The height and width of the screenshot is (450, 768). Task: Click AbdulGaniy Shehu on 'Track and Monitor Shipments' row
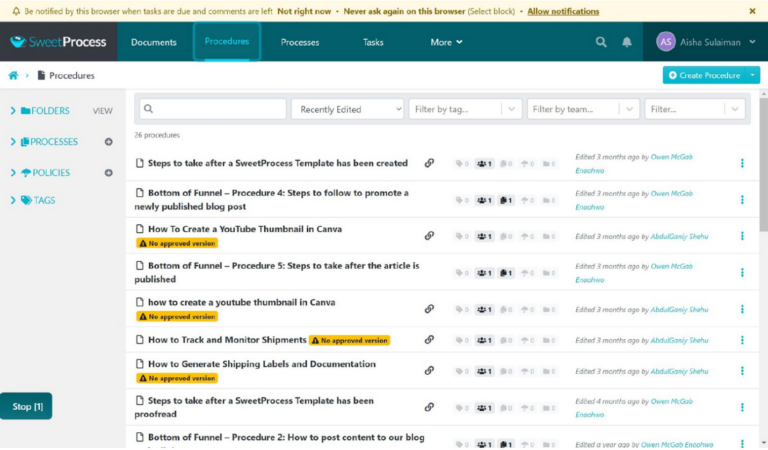(x=679, y=340)
